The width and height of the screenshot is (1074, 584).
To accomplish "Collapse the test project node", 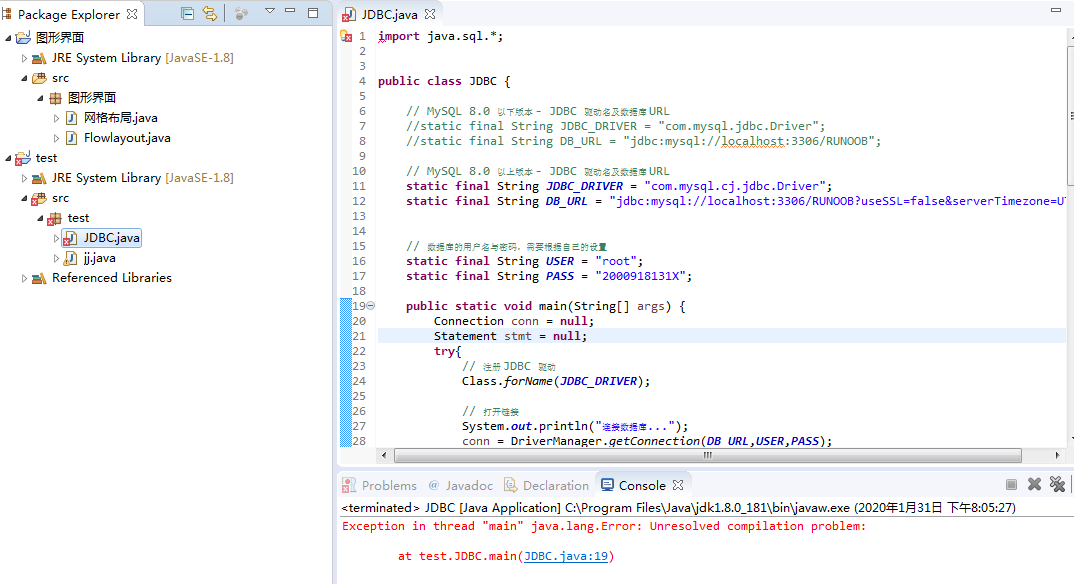I will pos(8,158).
